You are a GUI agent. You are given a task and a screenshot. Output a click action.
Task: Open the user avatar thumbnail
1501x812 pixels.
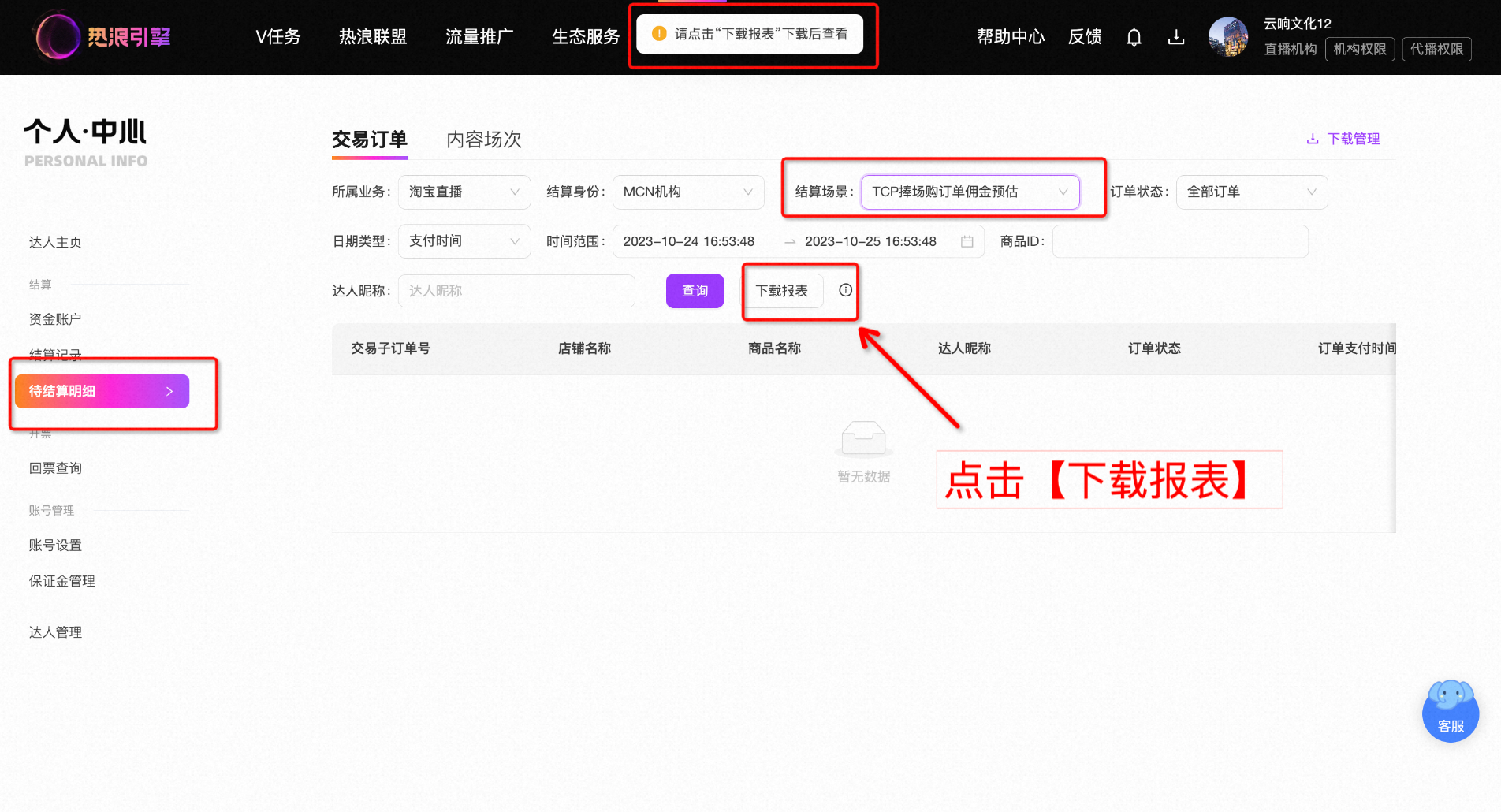[1228, 37]
